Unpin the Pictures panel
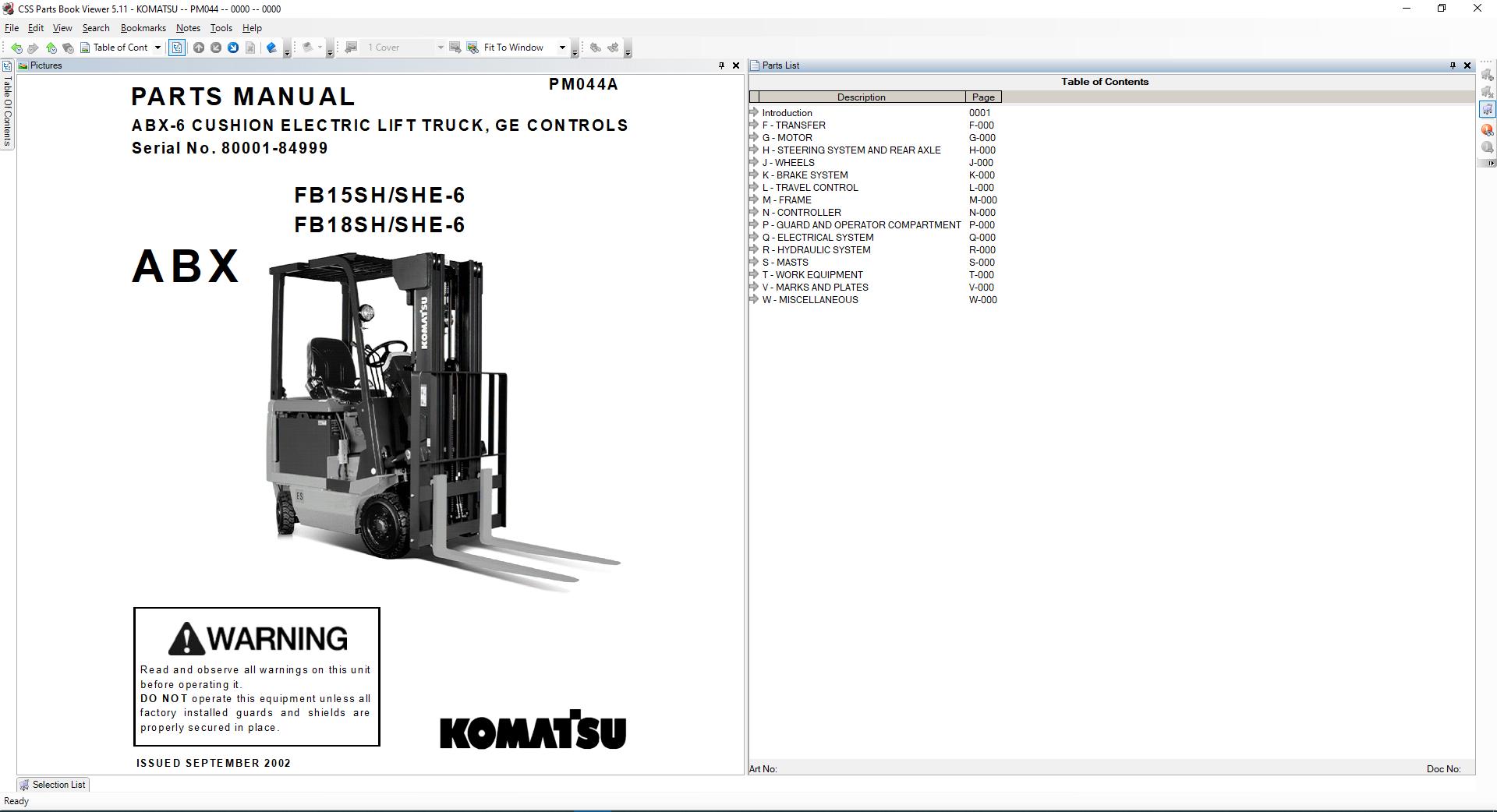1497x812 pixels. (721, 65)
